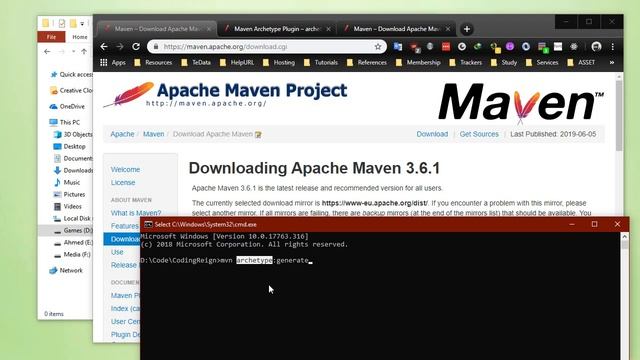Open the HelpURL bookmark folder
The height and width of the screenshot is (360, 640).
click(x=237, y=62)
